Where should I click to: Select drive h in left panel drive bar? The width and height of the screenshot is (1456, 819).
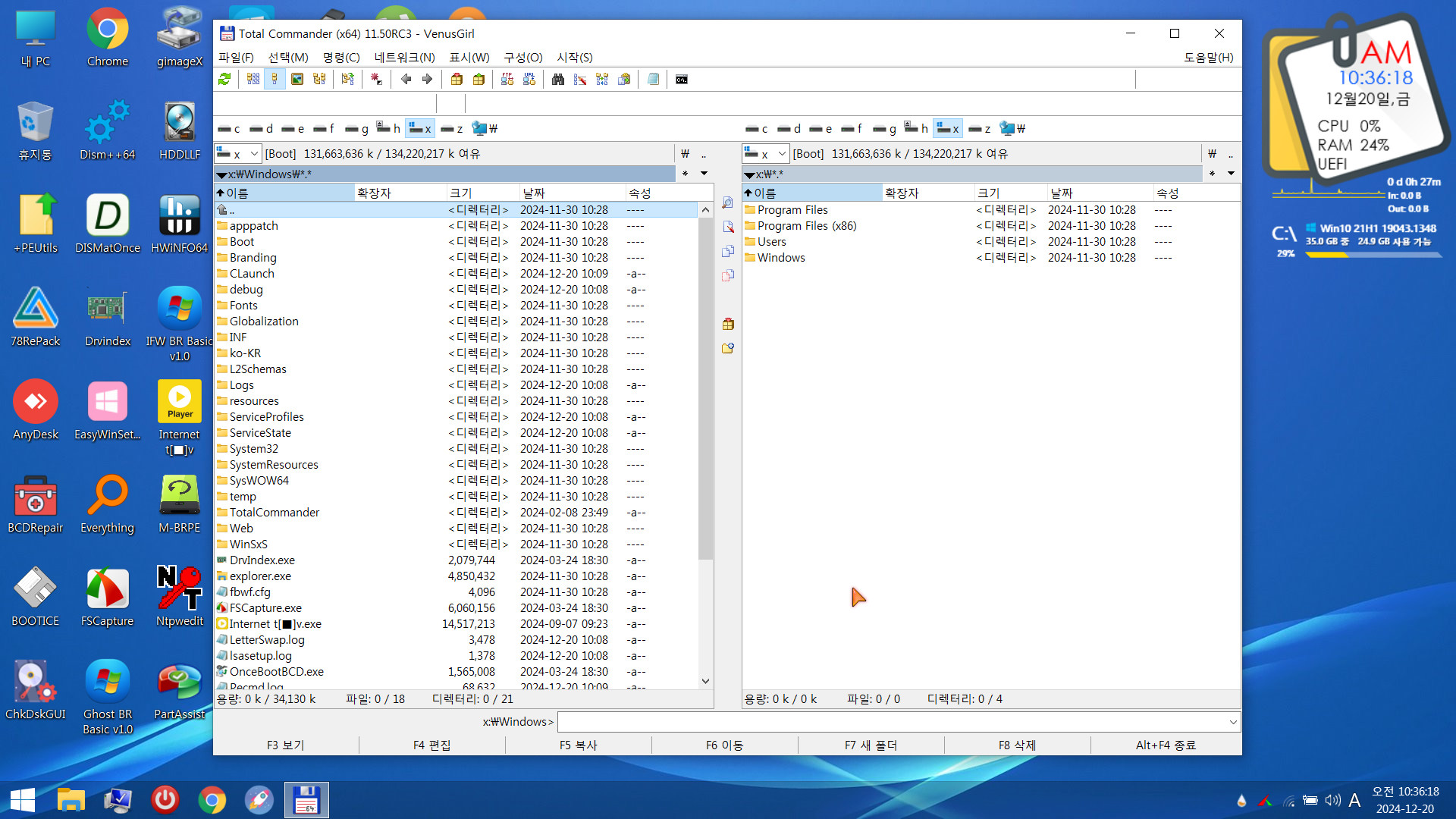388,128
